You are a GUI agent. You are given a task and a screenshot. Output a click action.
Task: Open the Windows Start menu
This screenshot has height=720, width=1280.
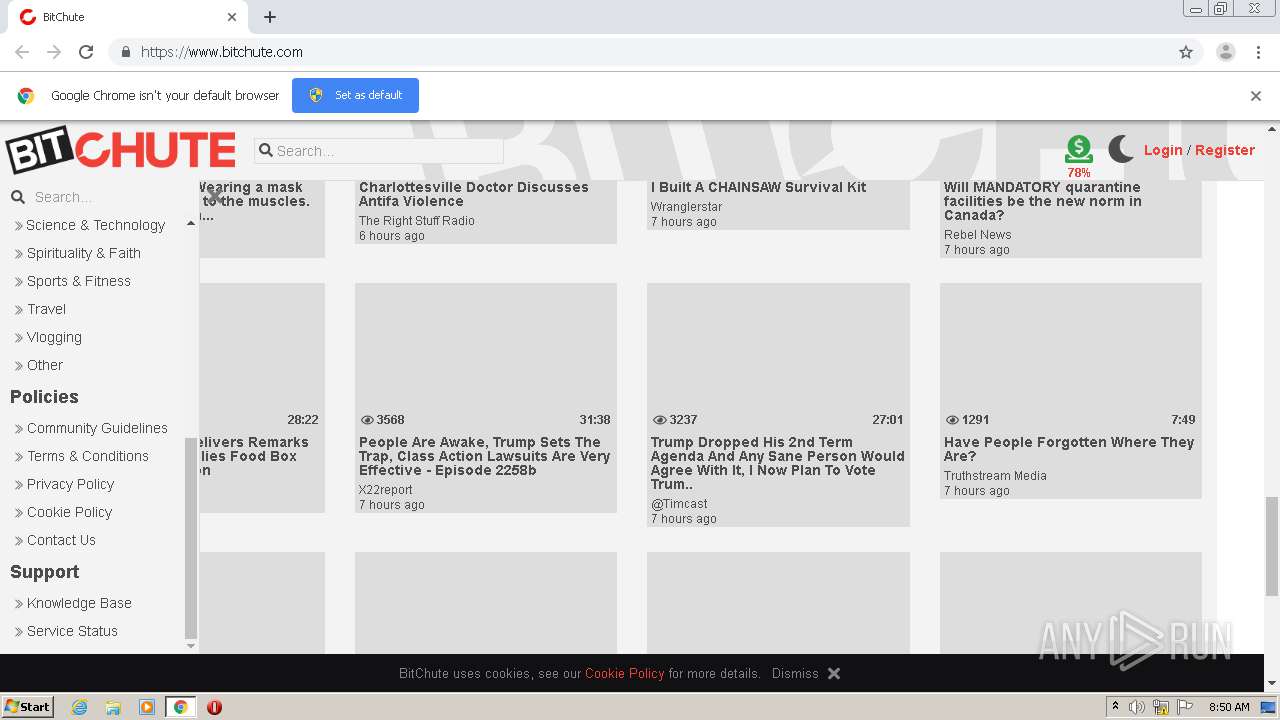pos(28,706)
